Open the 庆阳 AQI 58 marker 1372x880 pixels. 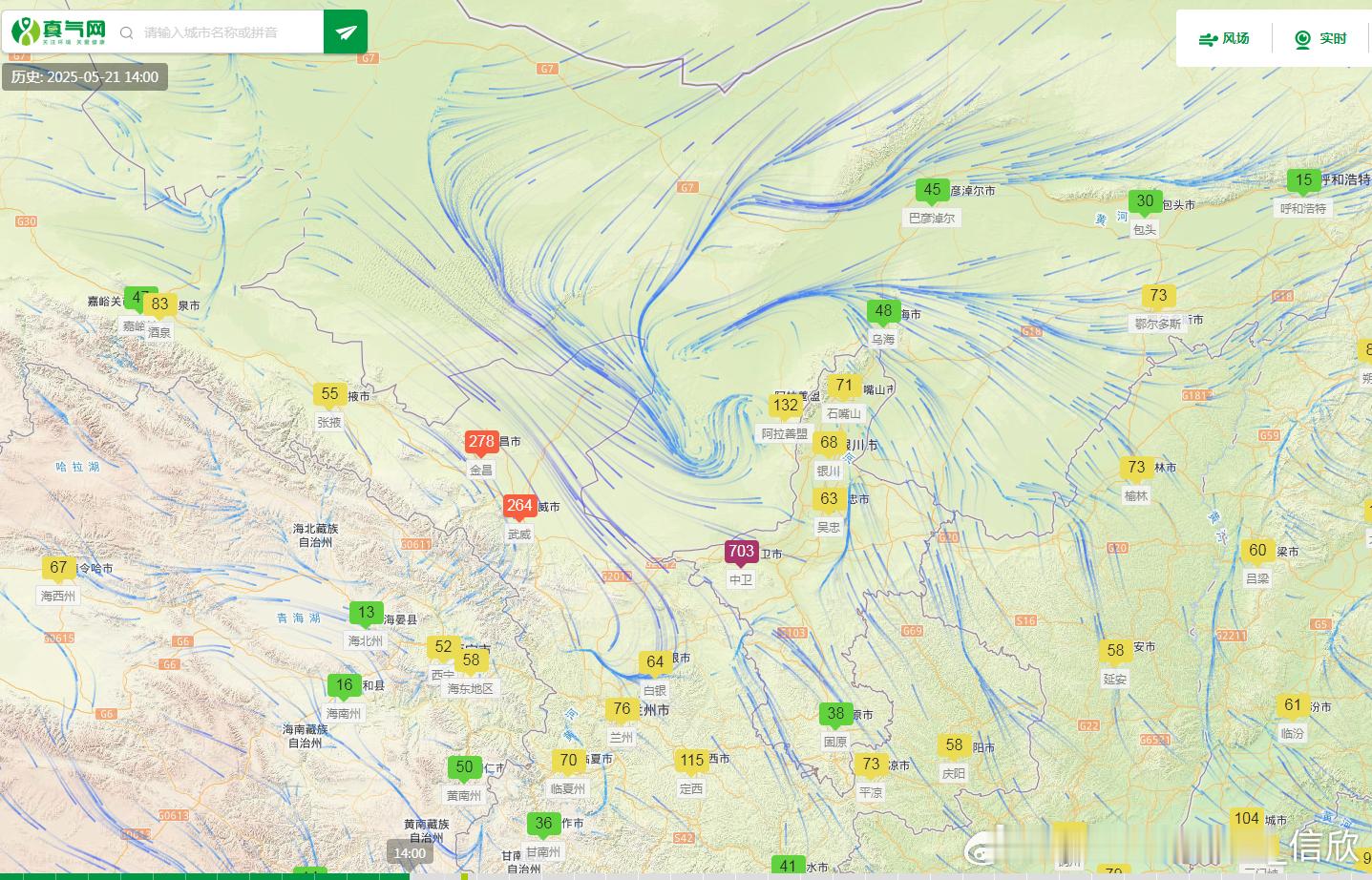pyautogui.click(x=954, y=745)
